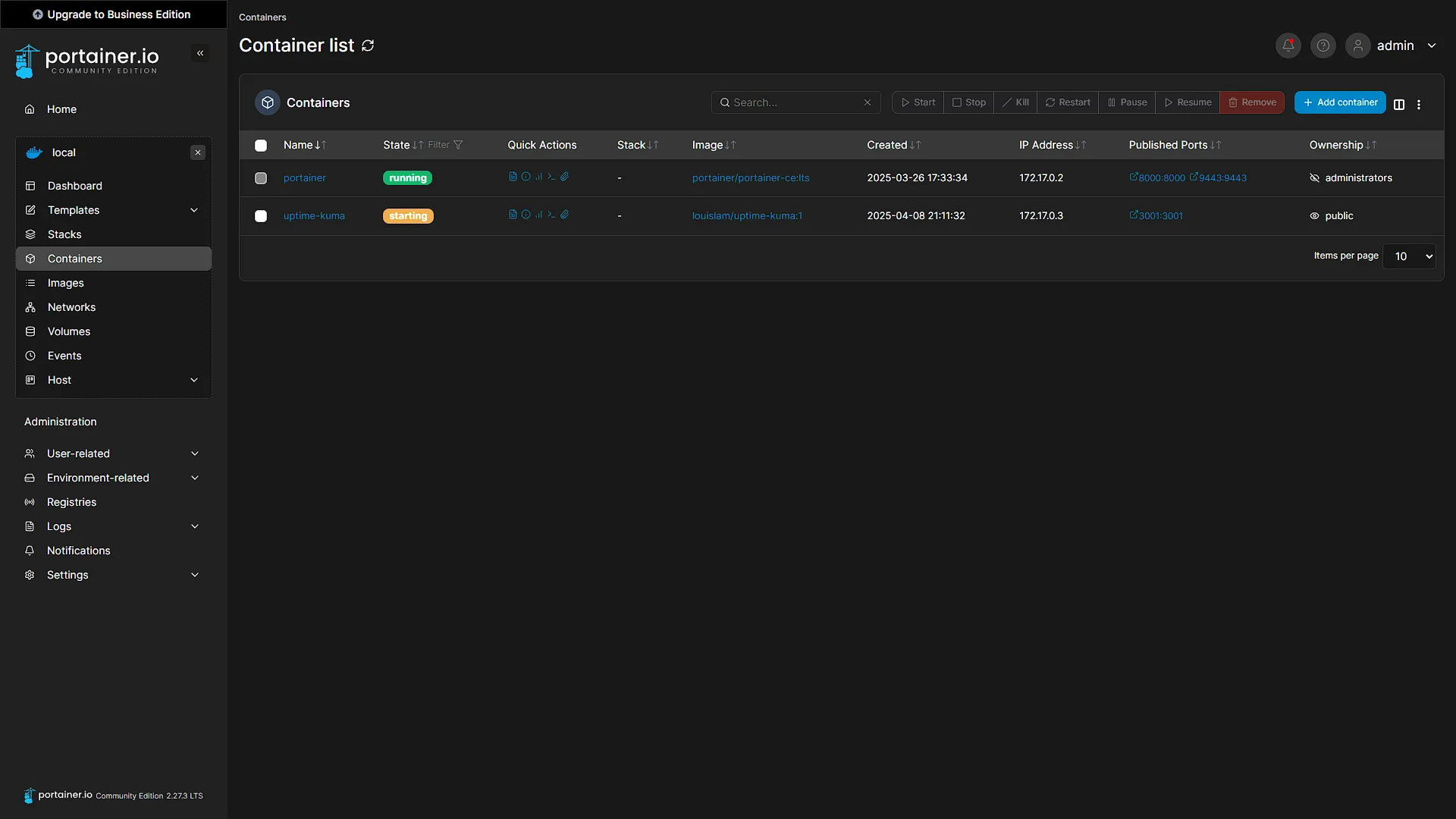Viewport: 1456px width, 819px height.
Task: Open inspect quick action for uptime-kuma
Action: [x=526, y=215]
